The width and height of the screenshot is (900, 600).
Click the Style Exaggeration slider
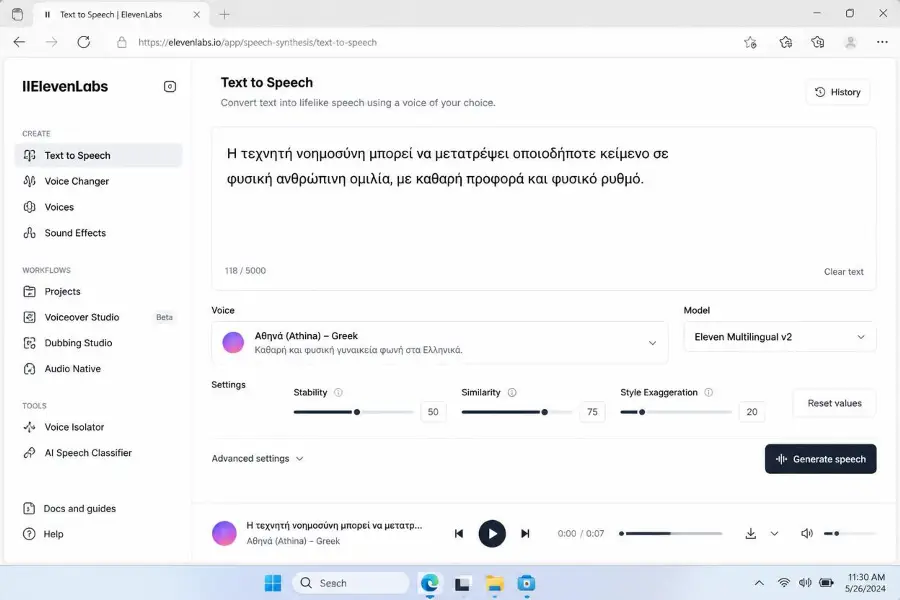[x=676, y=412]
